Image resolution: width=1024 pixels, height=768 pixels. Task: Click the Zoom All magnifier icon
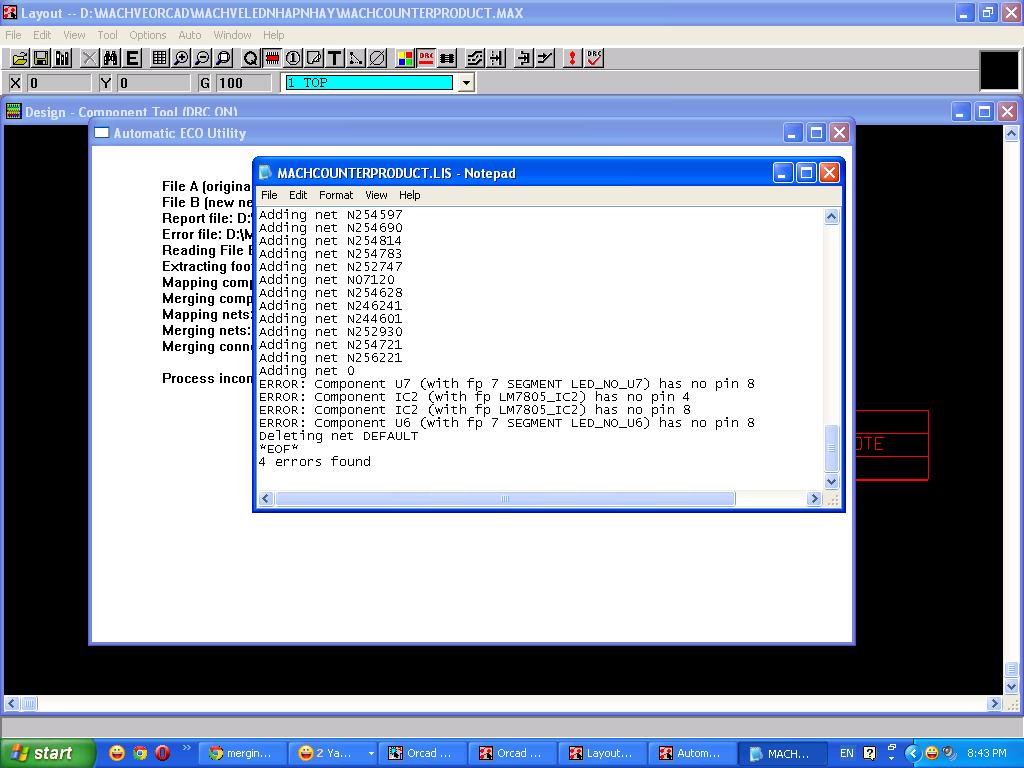tap(224, 59)
